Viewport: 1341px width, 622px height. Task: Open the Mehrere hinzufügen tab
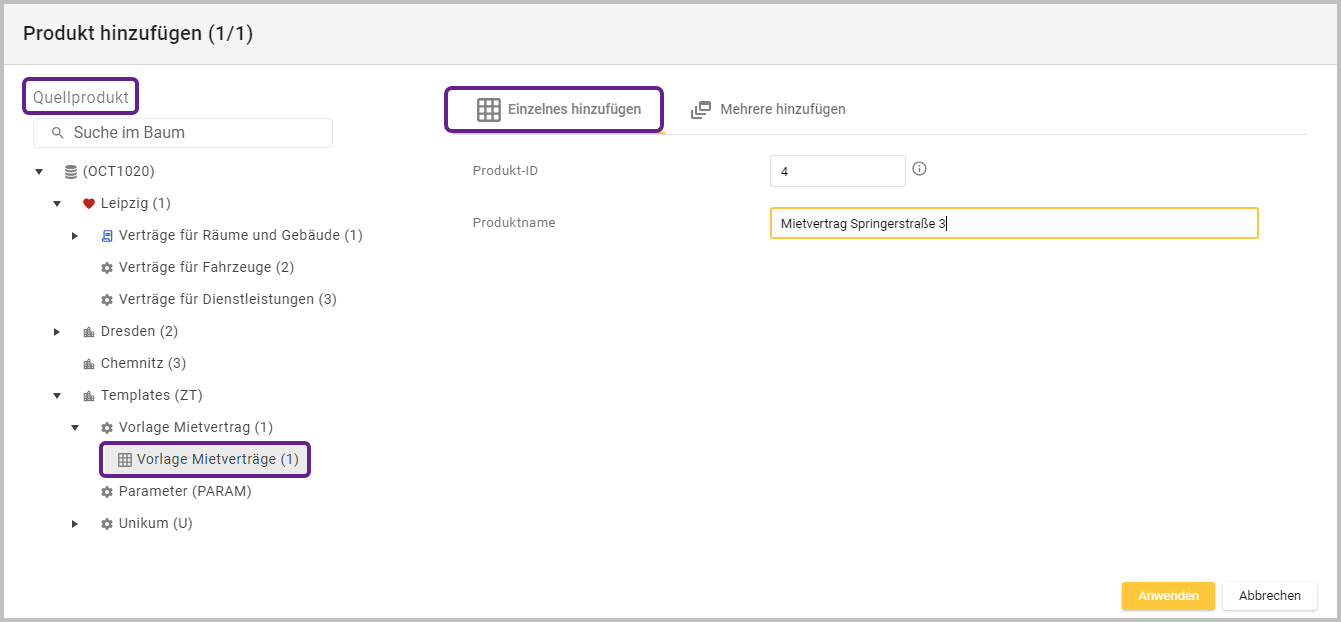pos(768,109)
